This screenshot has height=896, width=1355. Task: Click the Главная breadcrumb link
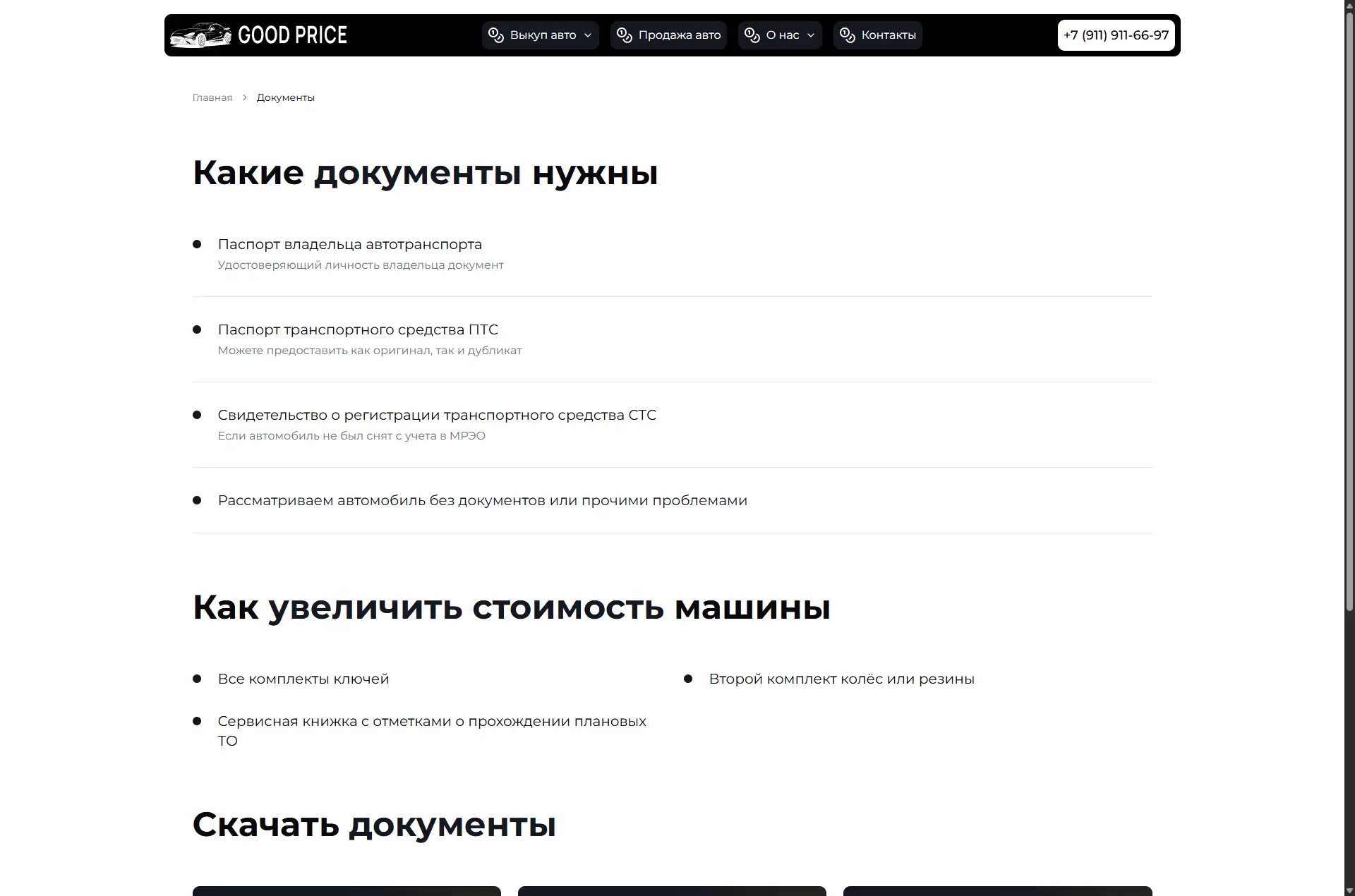point(212,97)
